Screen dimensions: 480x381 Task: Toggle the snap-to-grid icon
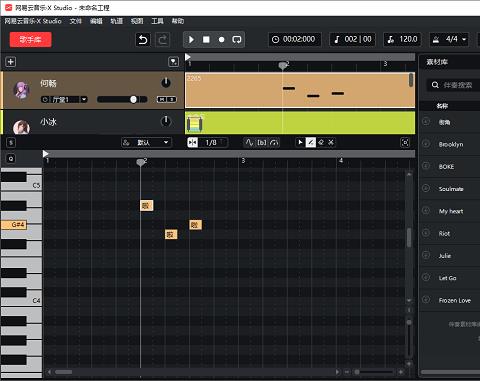click(193, 143)
